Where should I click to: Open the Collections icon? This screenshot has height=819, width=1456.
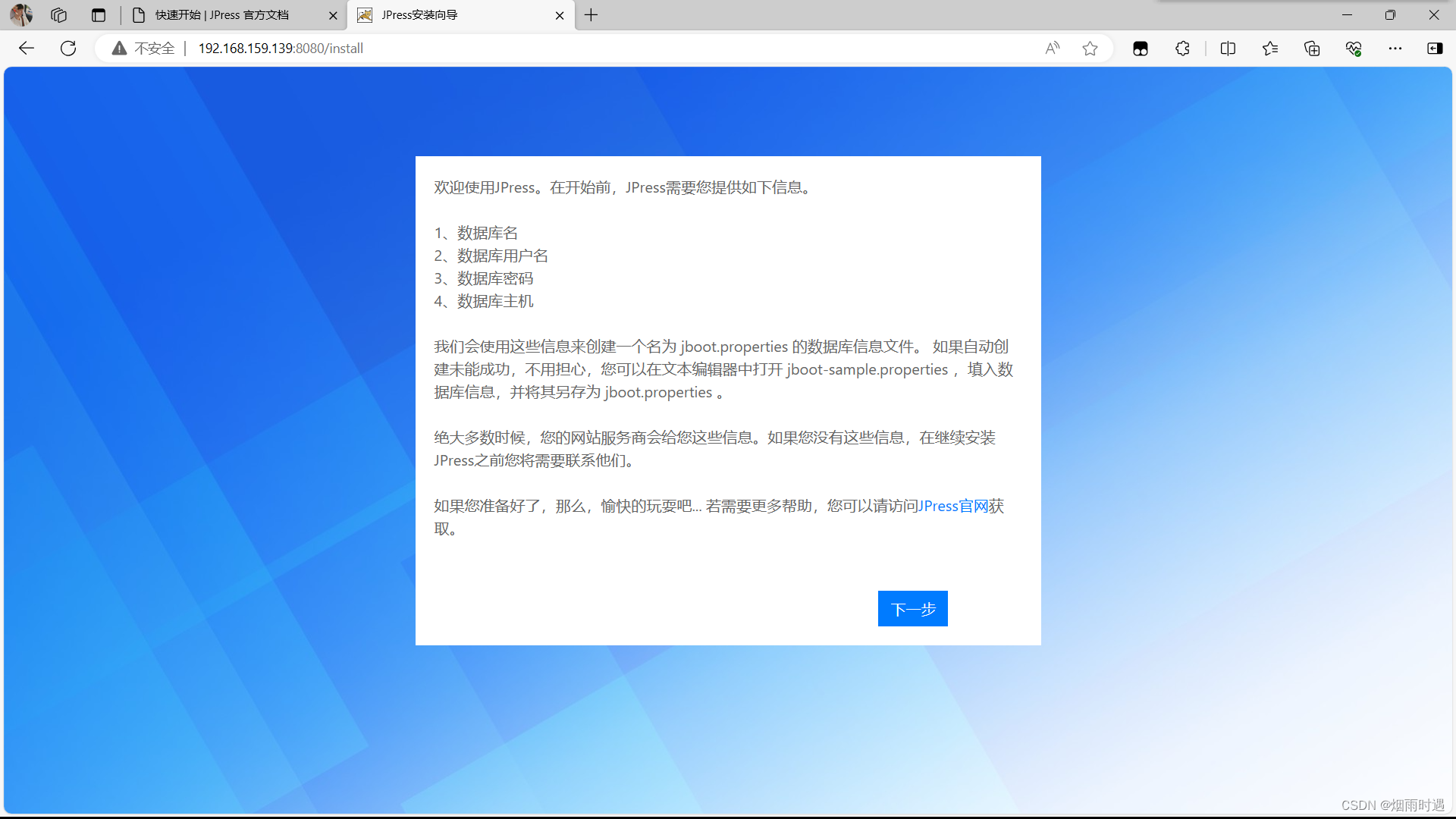coord(1312,49)
